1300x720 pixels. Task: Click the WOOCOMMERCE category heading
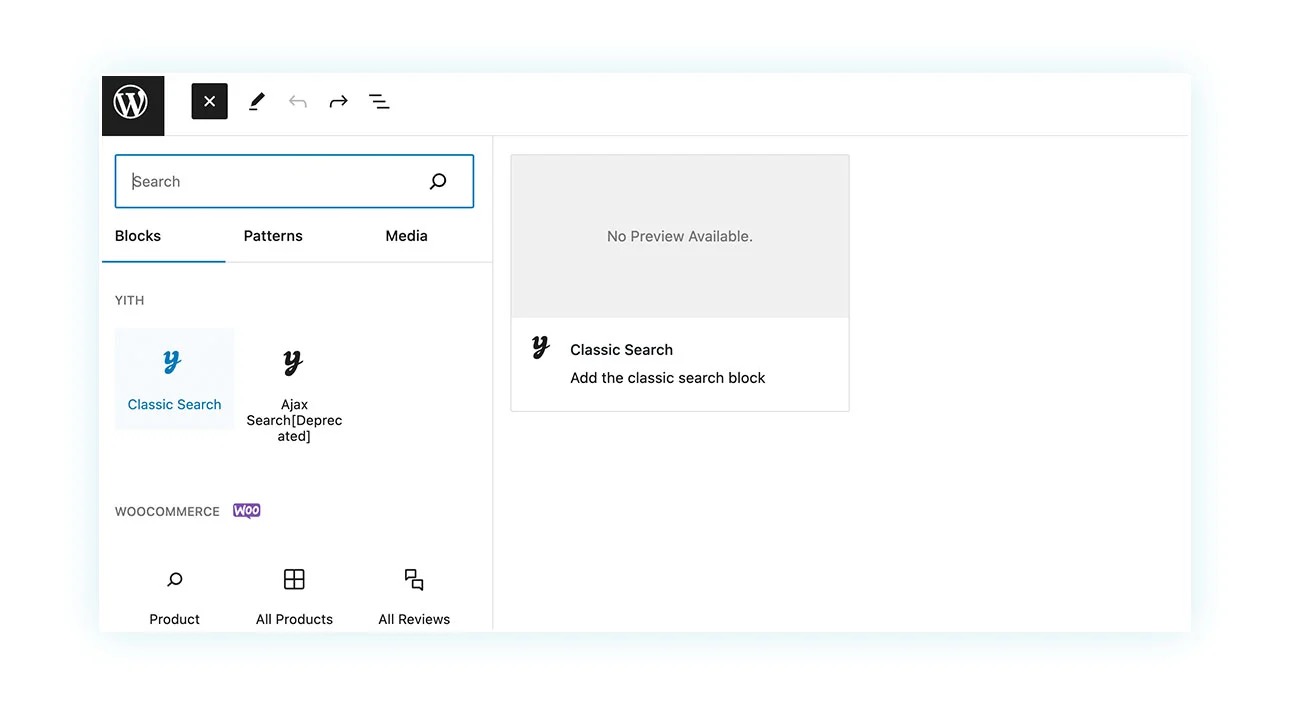[x=167, y=511]
